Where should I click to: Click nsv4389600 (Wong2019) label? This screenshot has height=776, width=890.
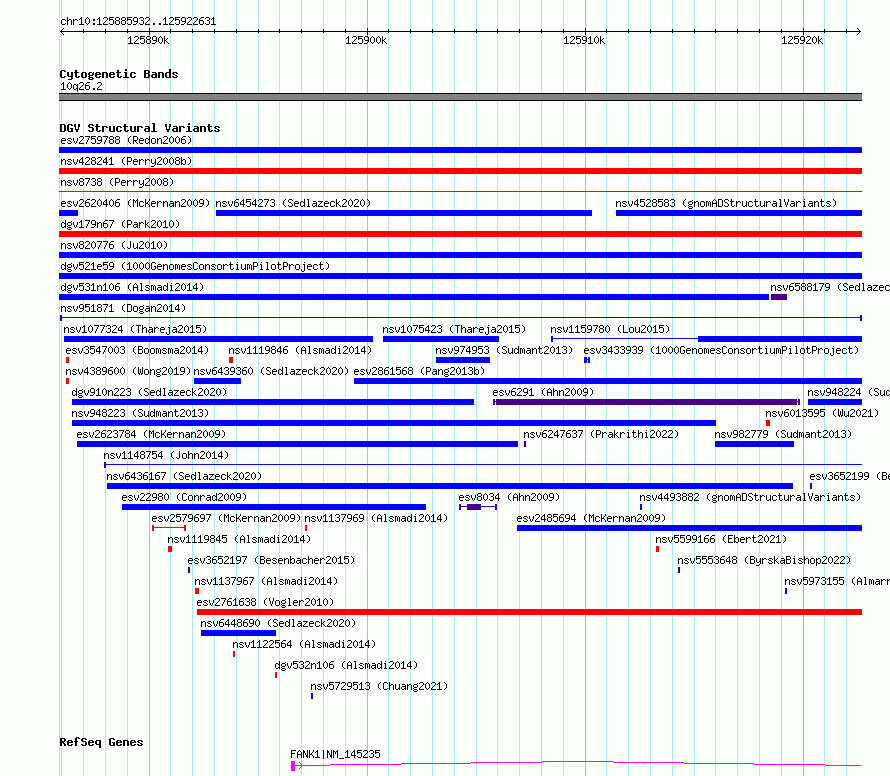(x=128, y=371)
